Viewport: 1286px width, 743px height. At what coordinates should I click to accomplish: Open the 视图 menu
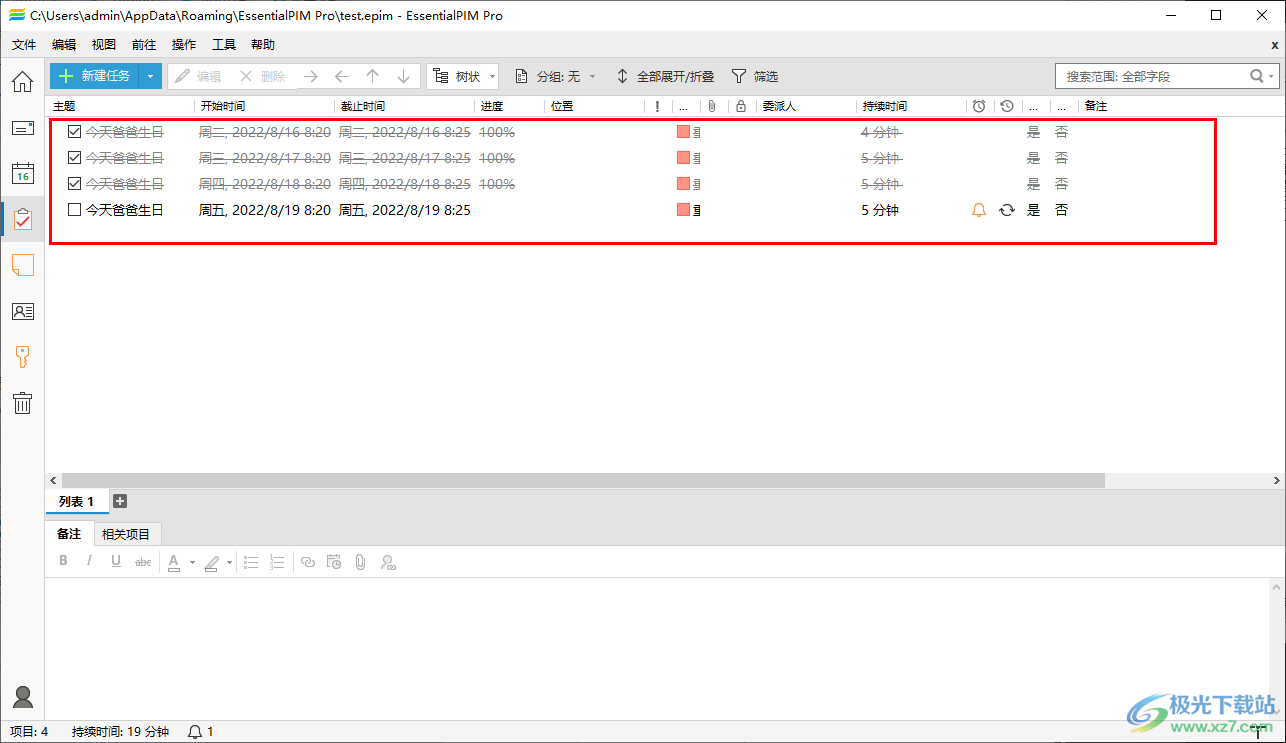104,45
